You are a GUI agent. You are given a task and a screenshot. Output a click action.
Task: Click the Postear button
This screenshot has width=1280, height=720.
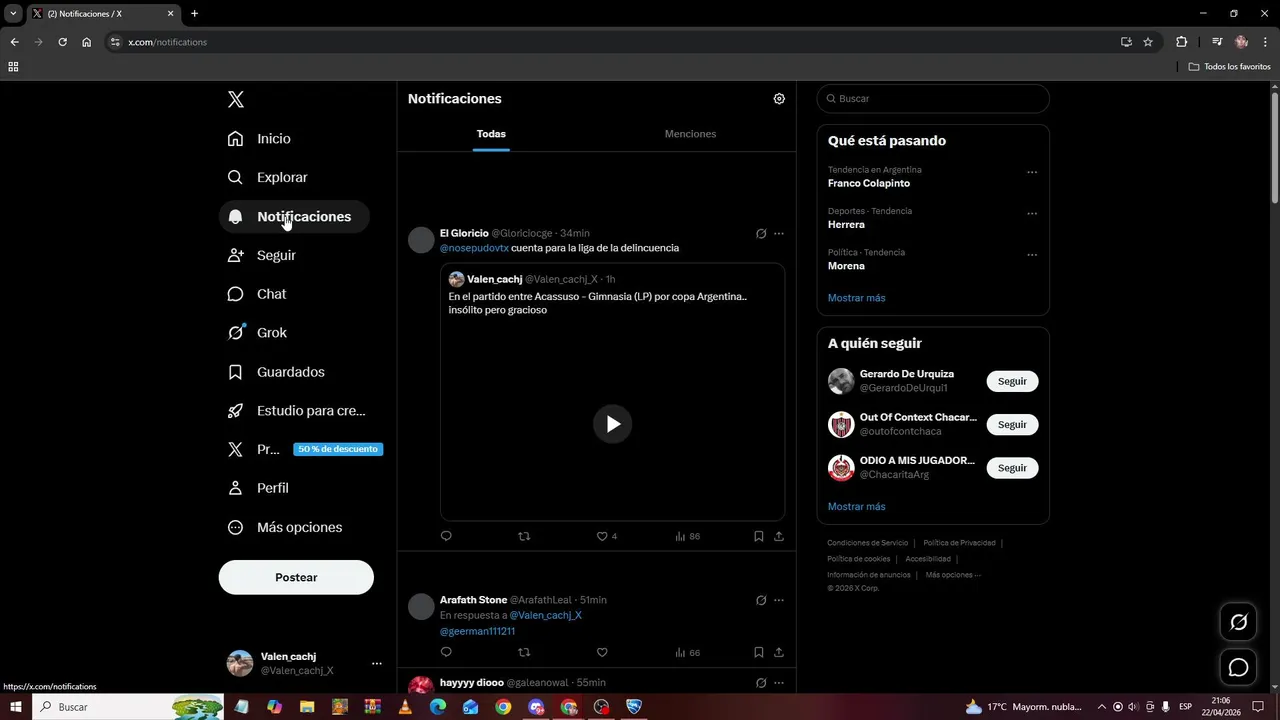pos(296,577)
